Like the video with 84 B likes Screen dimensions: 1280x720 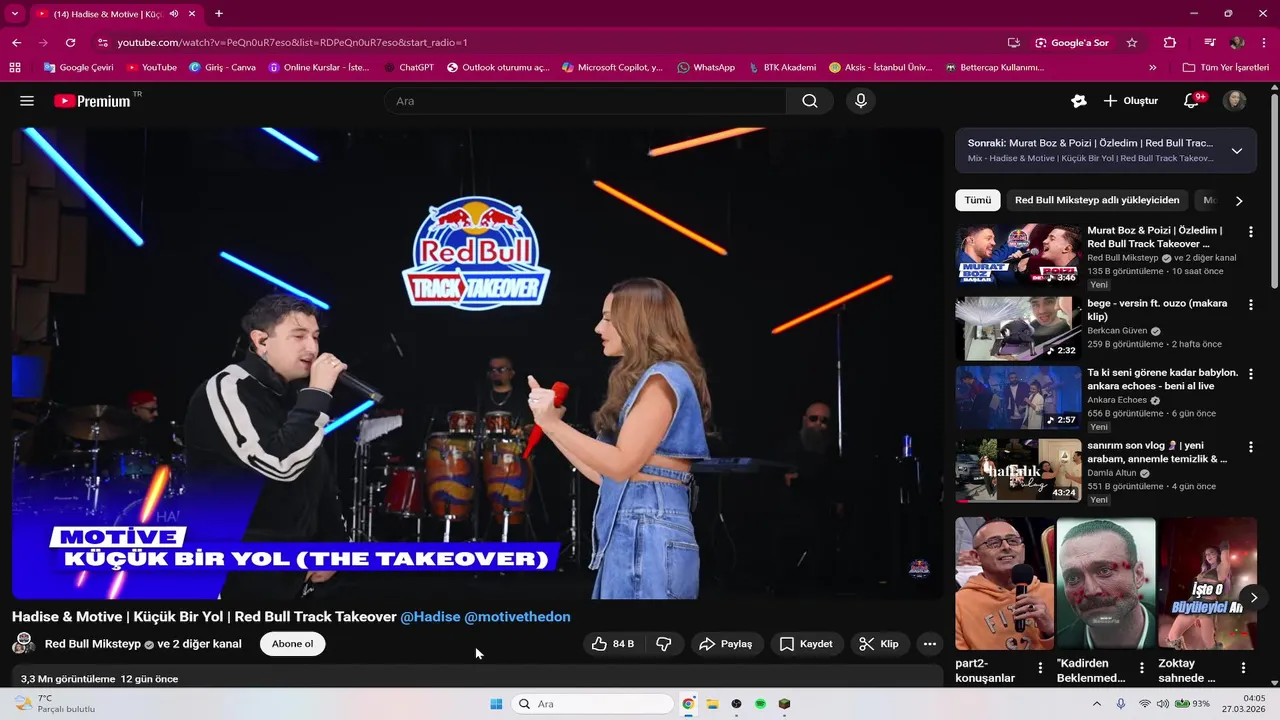tap(613, 644)
